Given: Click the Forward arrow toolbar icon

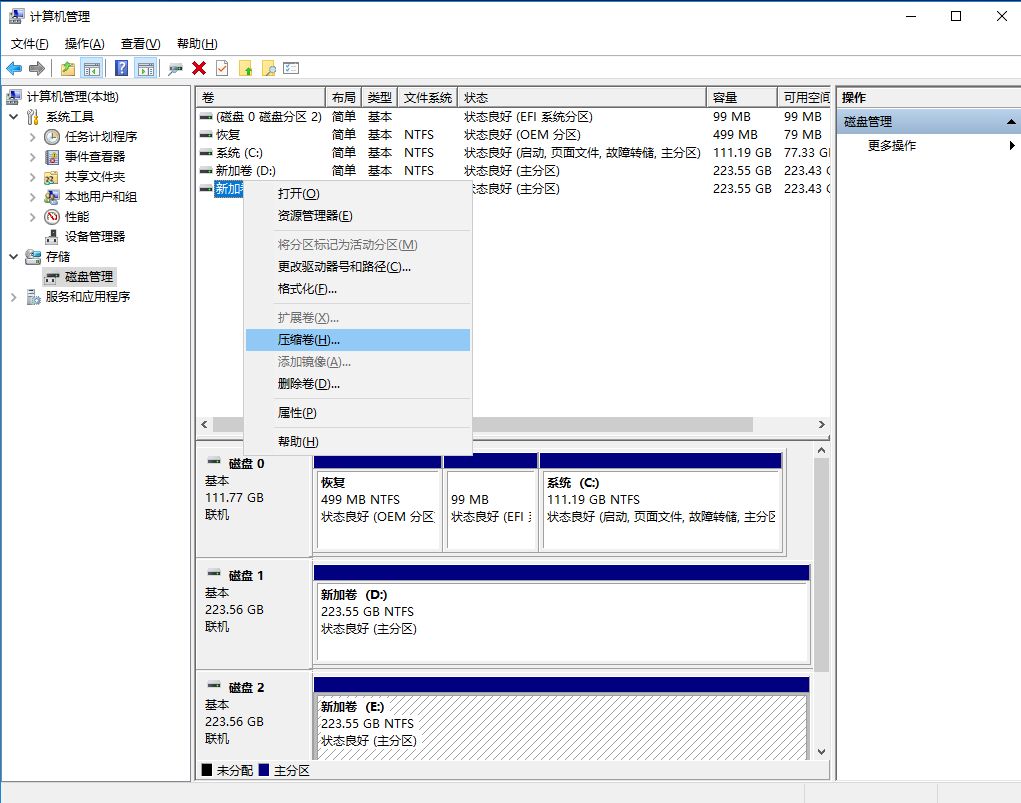Looking at the screenshot, I should [x=36, y=67].
